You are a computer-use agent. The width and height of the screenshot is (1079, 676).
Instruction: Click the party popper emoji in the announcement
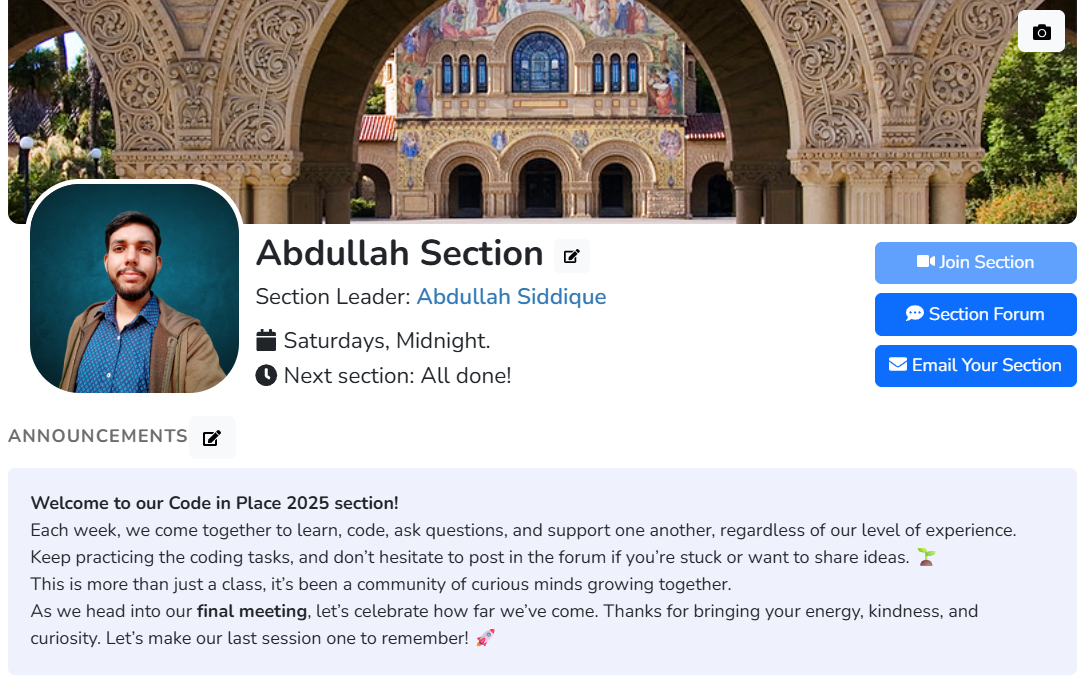coord(483,637)
